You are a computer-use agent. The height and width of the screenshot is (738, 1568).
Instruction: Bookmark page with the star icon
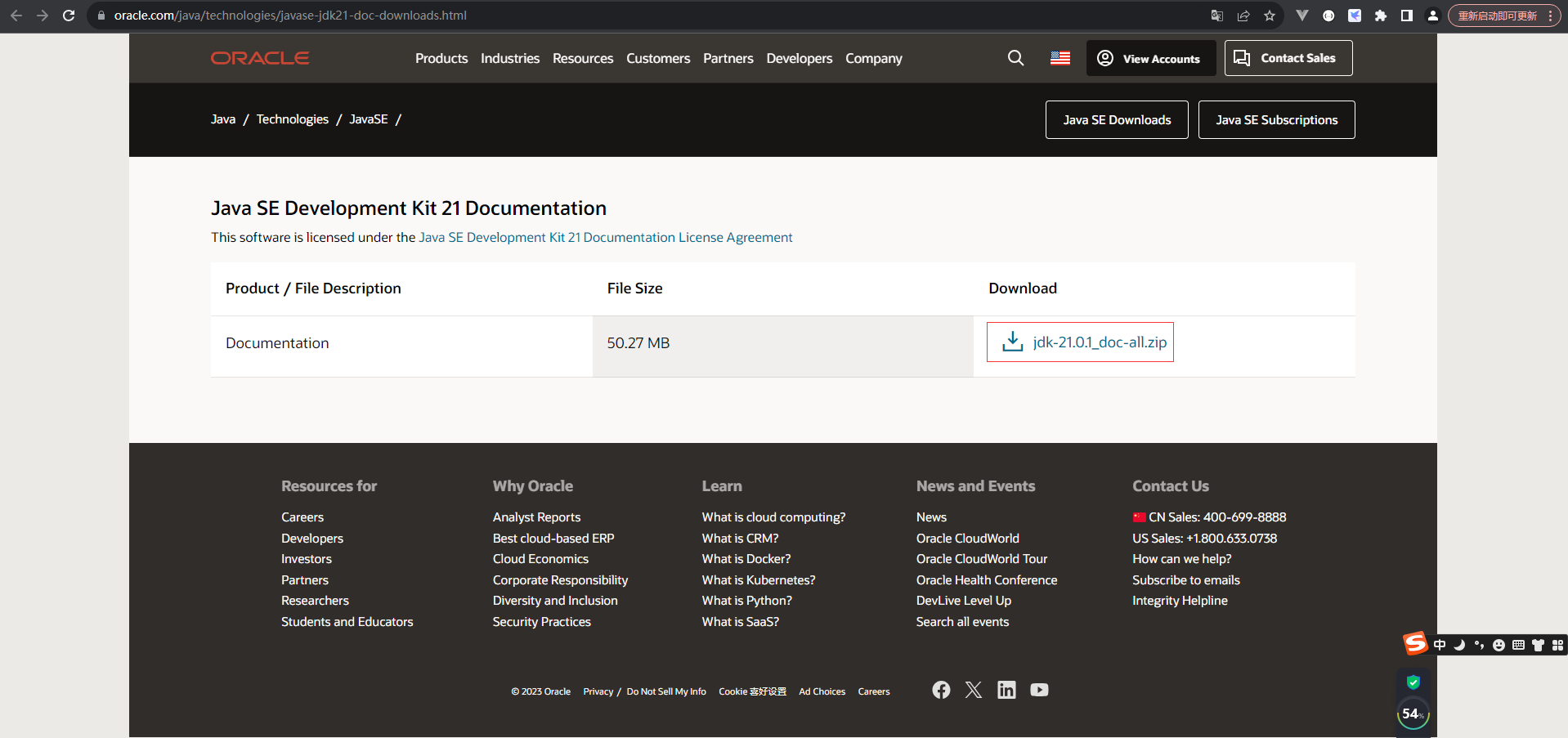pyautogui.click(x=1270, y=16)
